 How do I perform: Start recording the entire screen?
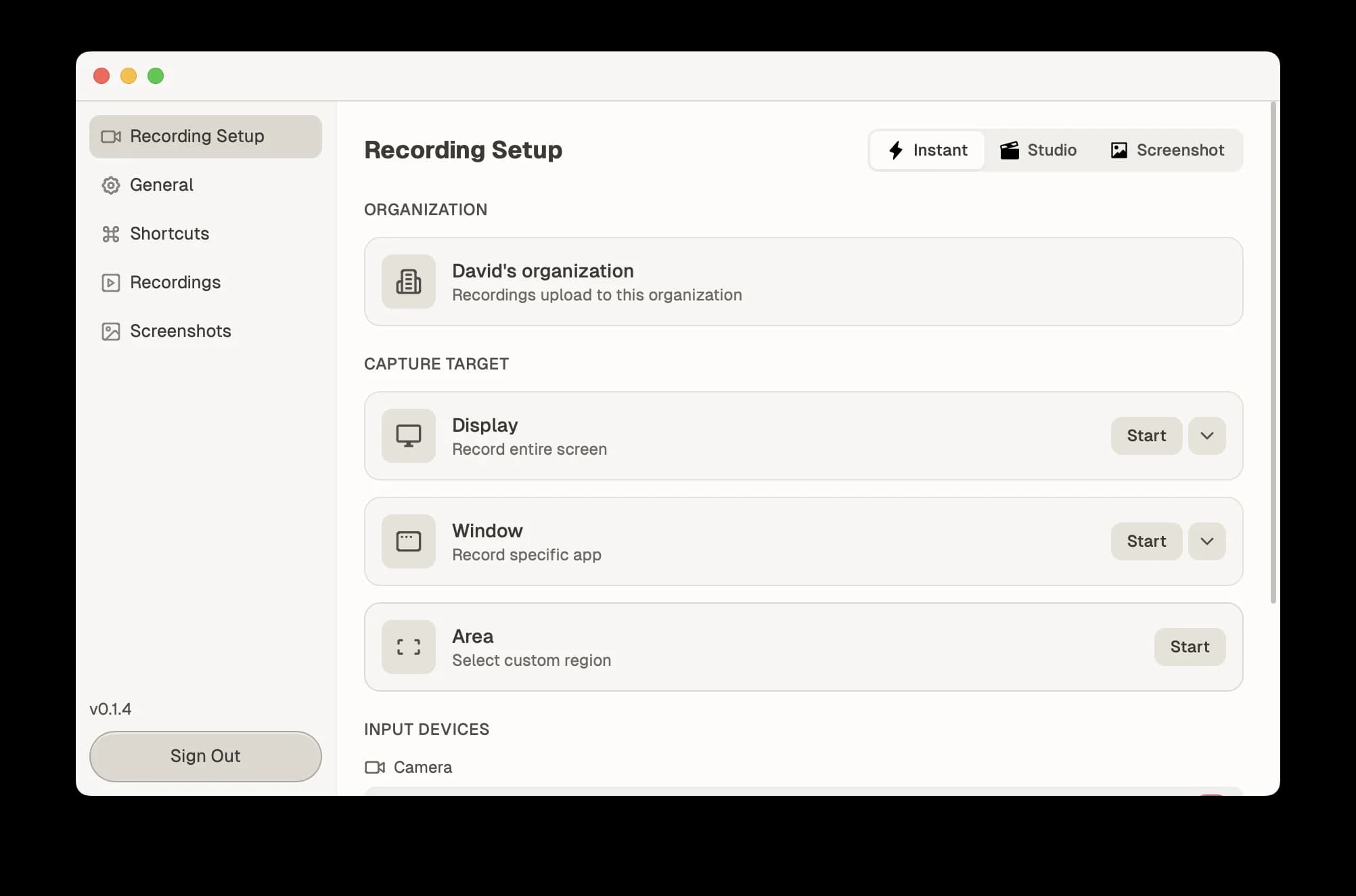point(1146,436)
